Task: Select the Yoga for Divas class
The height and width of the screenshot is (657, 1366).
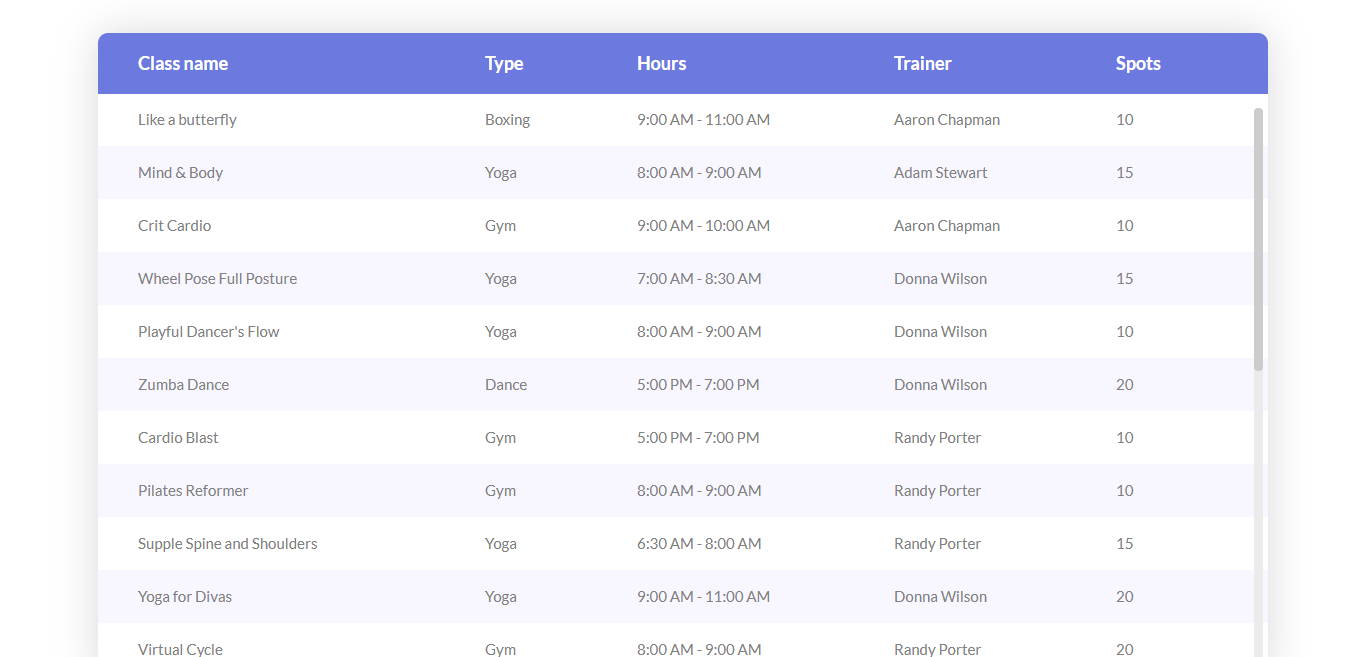Action: pyautogui.click(x=184, y=597)
